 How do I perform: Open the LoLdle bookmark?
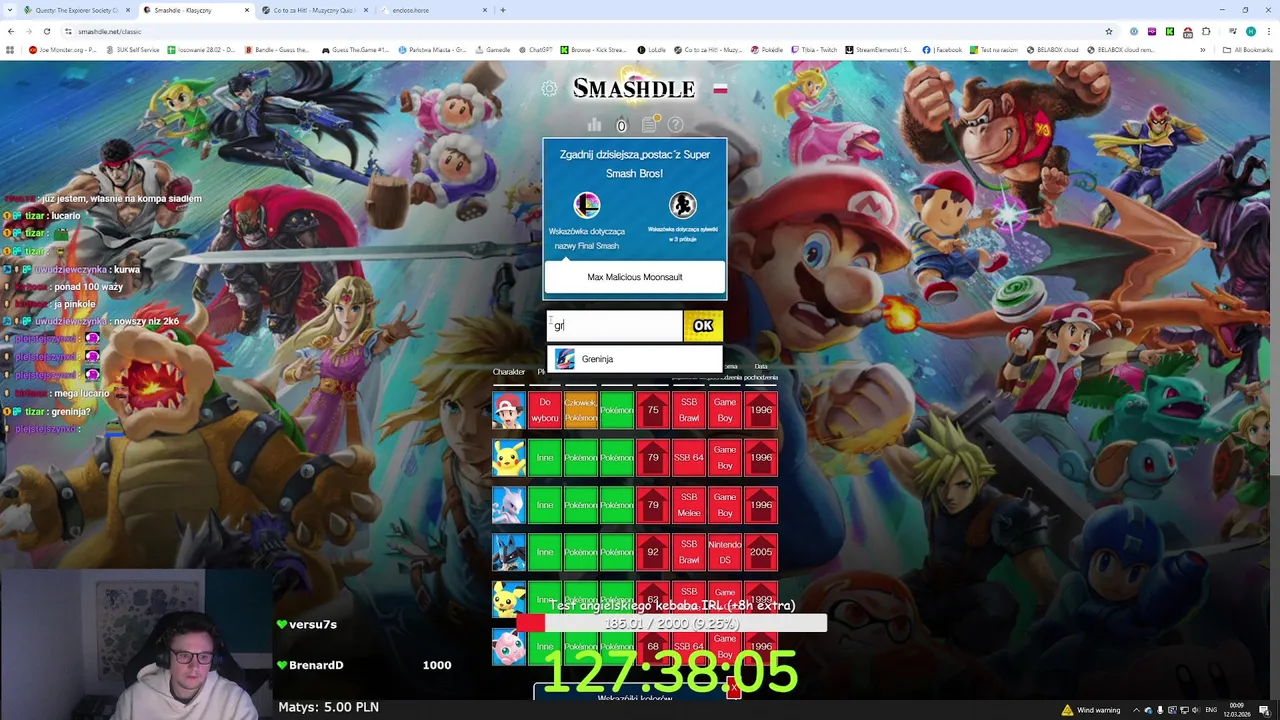652,50
